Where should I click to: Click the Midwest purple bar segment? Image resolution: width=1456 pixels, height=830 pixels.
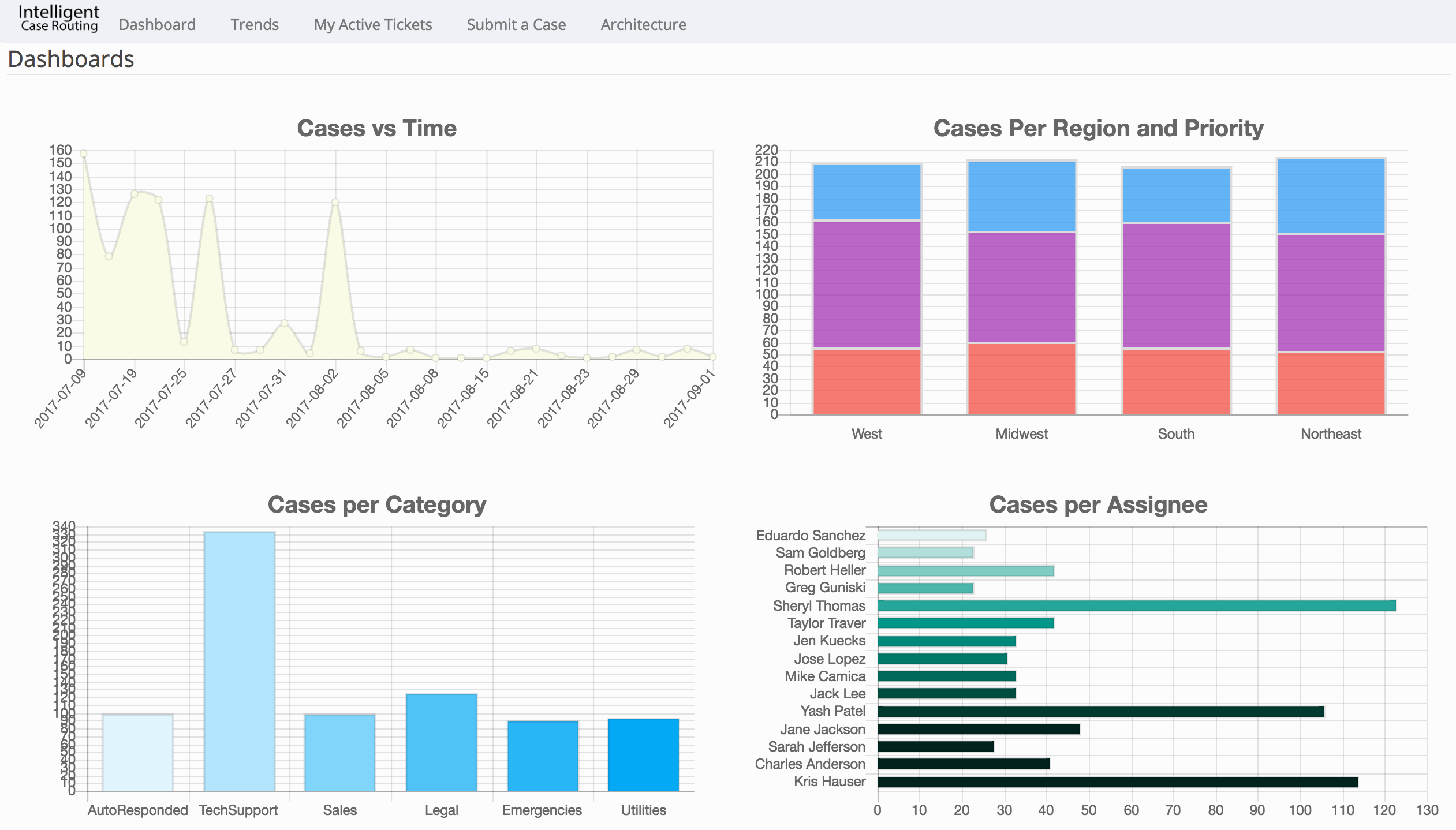pyautogui.click(x=1022, y=287)
